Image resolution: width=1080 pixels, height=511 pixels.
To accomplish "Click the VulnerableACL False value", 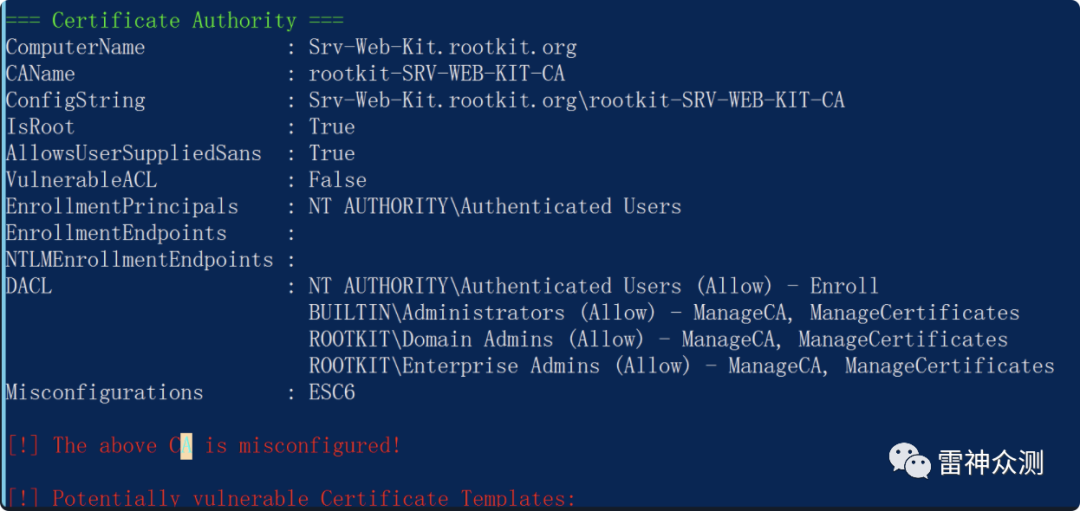I will click(x=338, y=180).
